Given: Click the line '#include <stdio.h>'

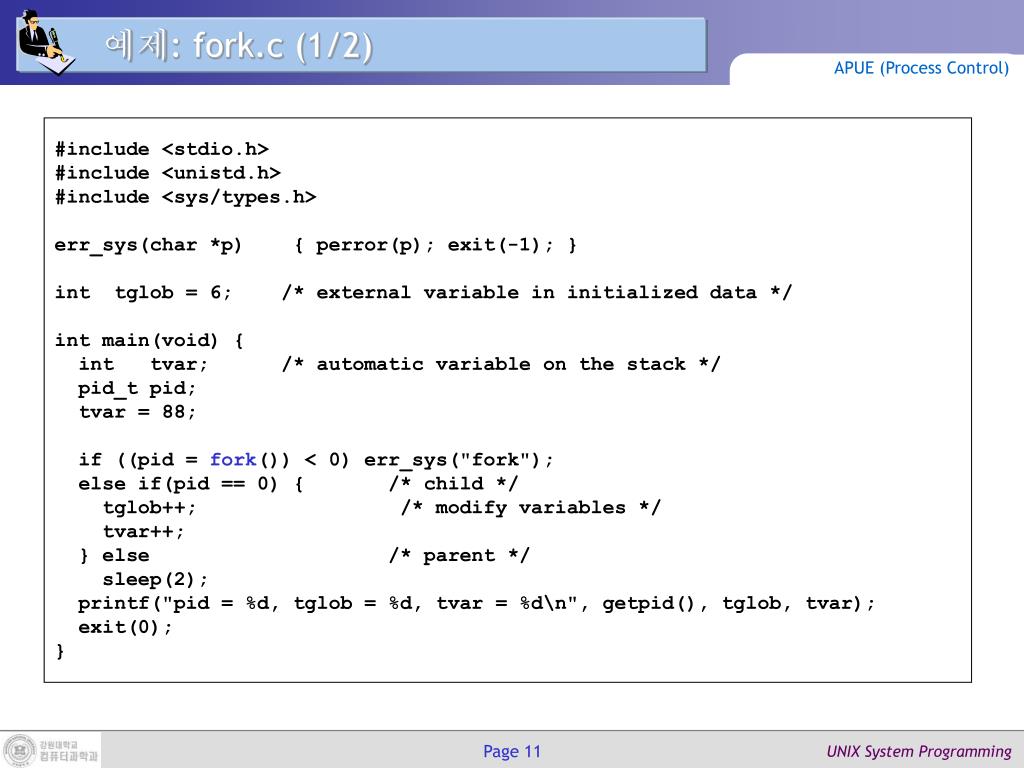Looking at the screenshot, I should pos(162,150).
